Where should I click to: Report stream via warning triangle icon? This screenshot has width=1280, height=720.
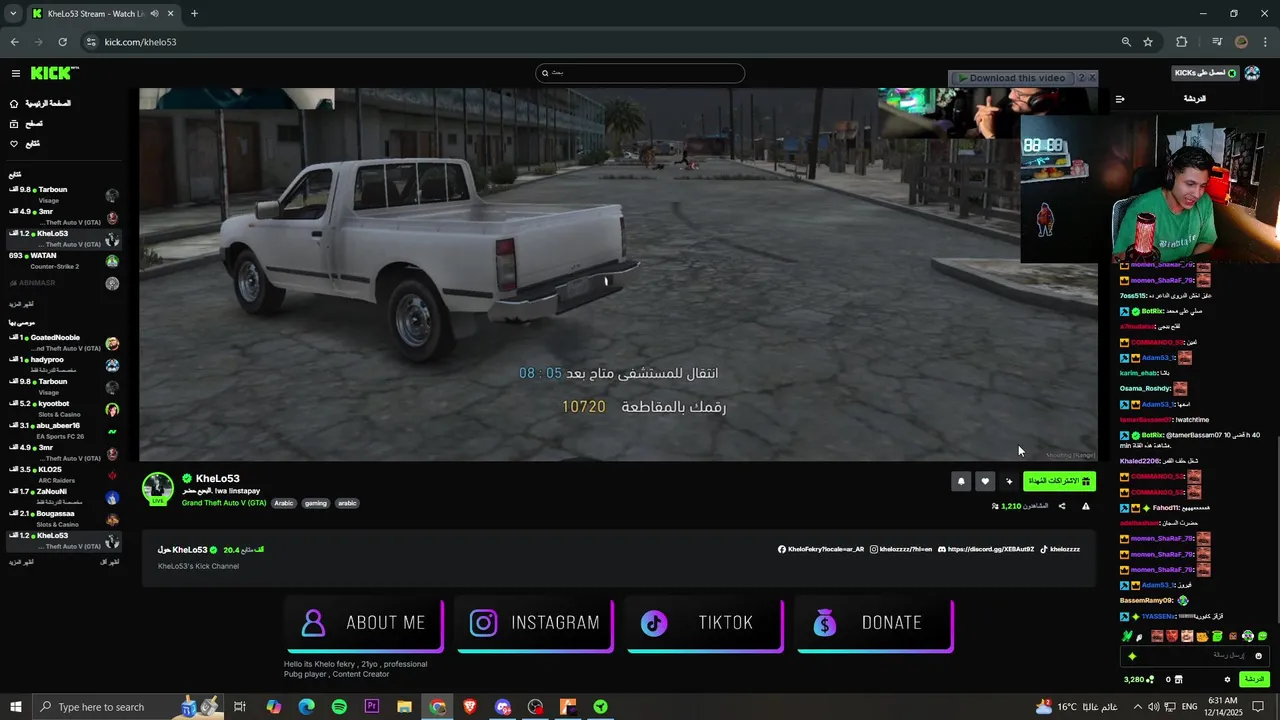(1086, 506)
